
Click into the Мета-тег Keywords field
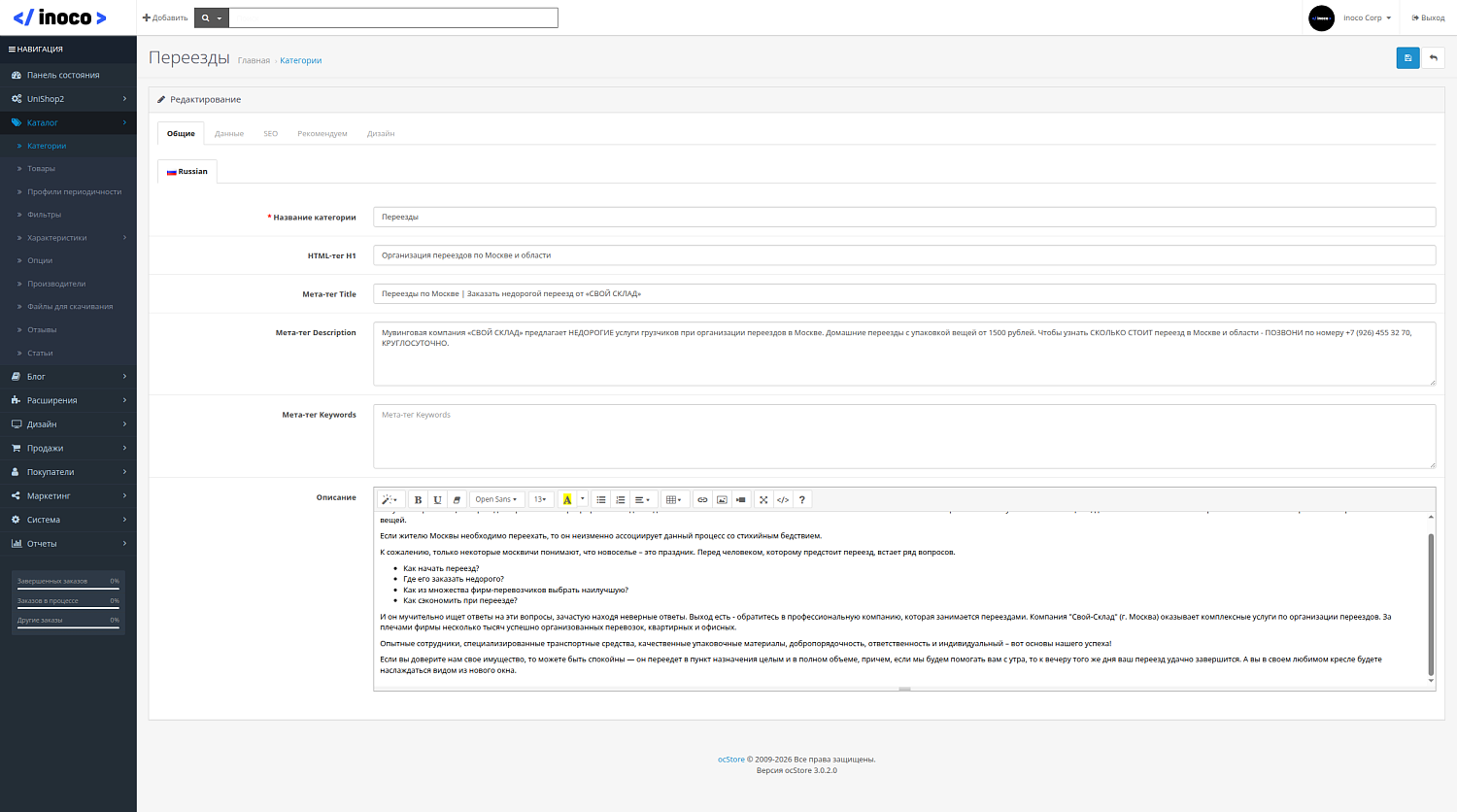[903, 436]
